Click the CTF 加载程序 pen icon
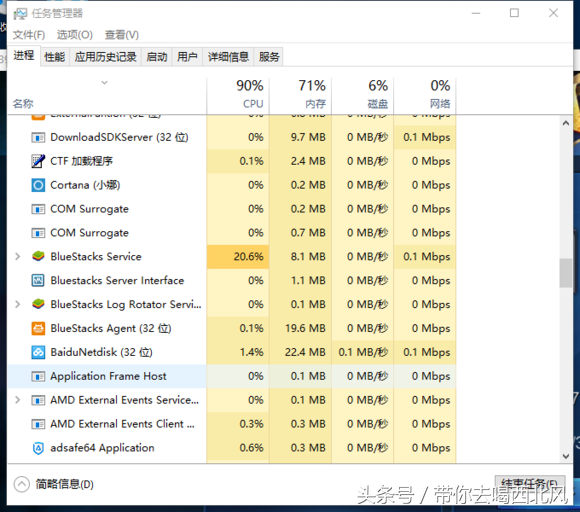This screenshot has width=580, height=512. coord(38,161)
